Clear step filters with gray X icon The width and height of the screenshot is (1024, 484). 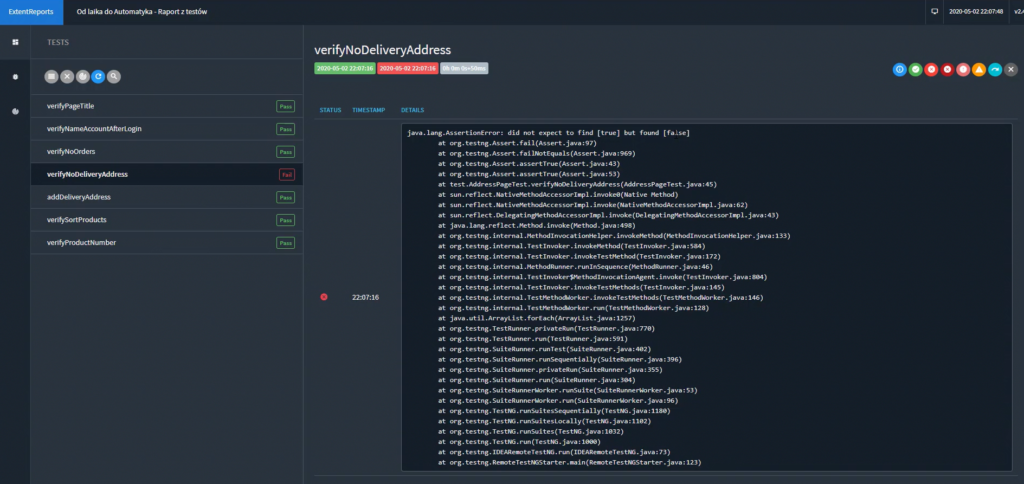(x=1010, y=70)
